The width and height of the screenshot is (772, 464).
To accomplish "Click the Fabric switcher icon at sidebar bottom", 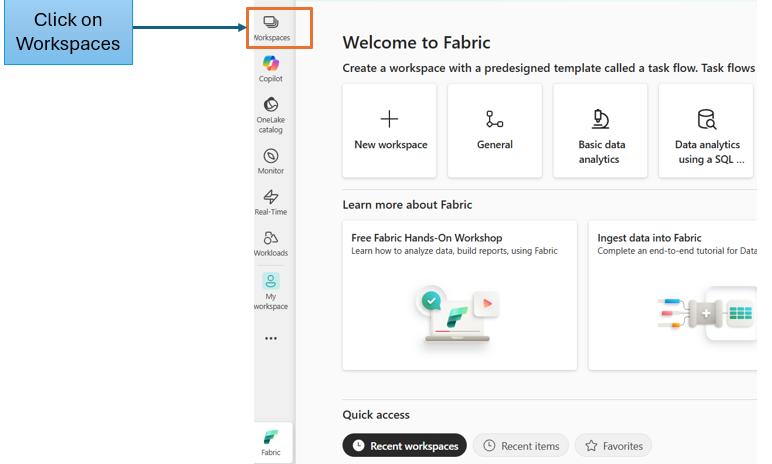I will (x=271, y=442).
